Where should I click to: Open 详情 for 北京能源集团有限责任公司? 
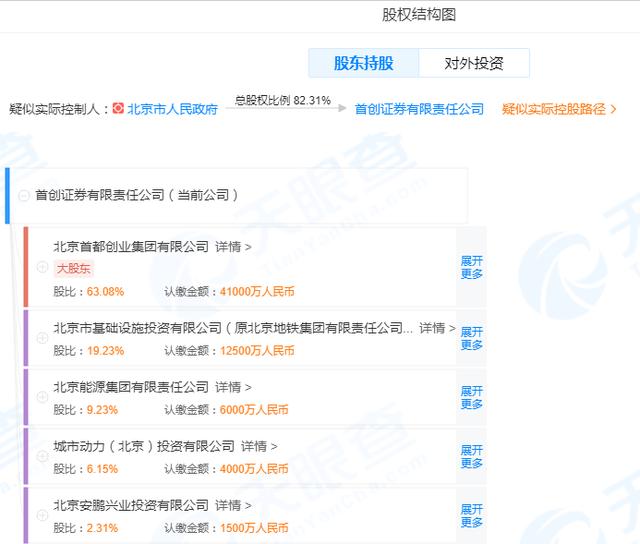coord(233,387)
